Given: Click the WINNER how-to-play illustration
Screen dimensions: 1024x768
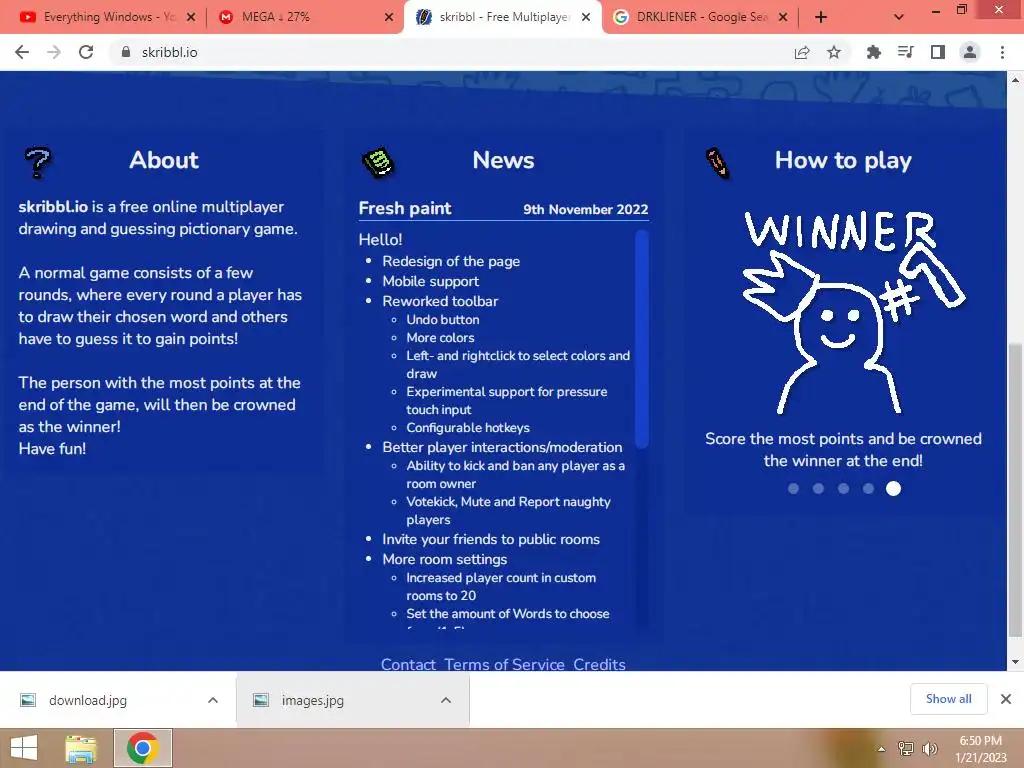Looking at the screenshot, I should (853, 312).
